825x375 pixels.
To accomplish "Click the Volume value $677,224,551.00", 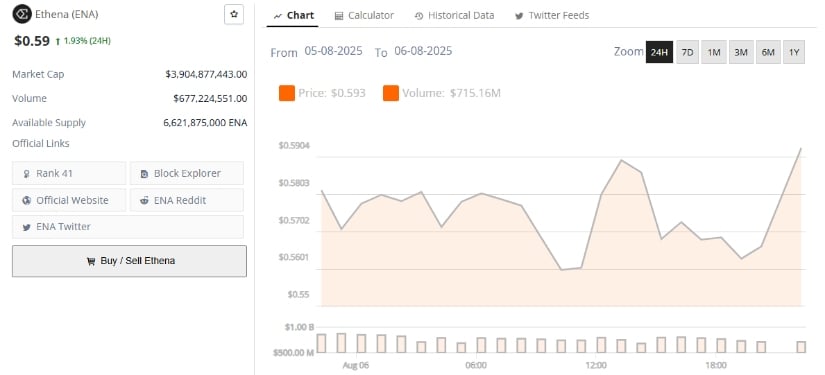I will pos(210,98).
